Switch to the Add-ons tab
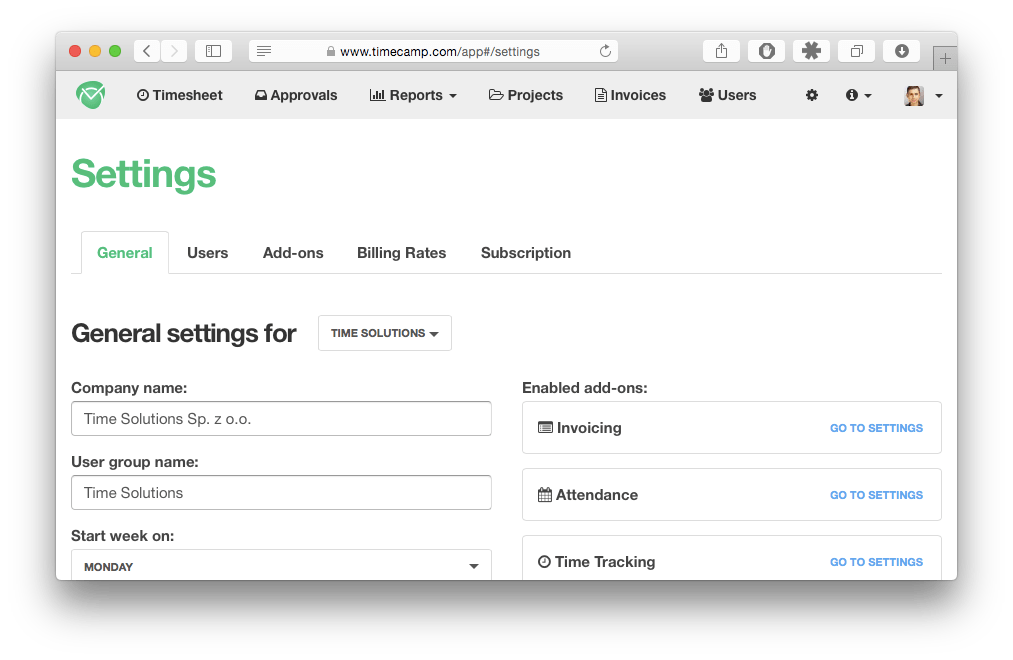Screen dimensions: 1013x660 point(293,253)
